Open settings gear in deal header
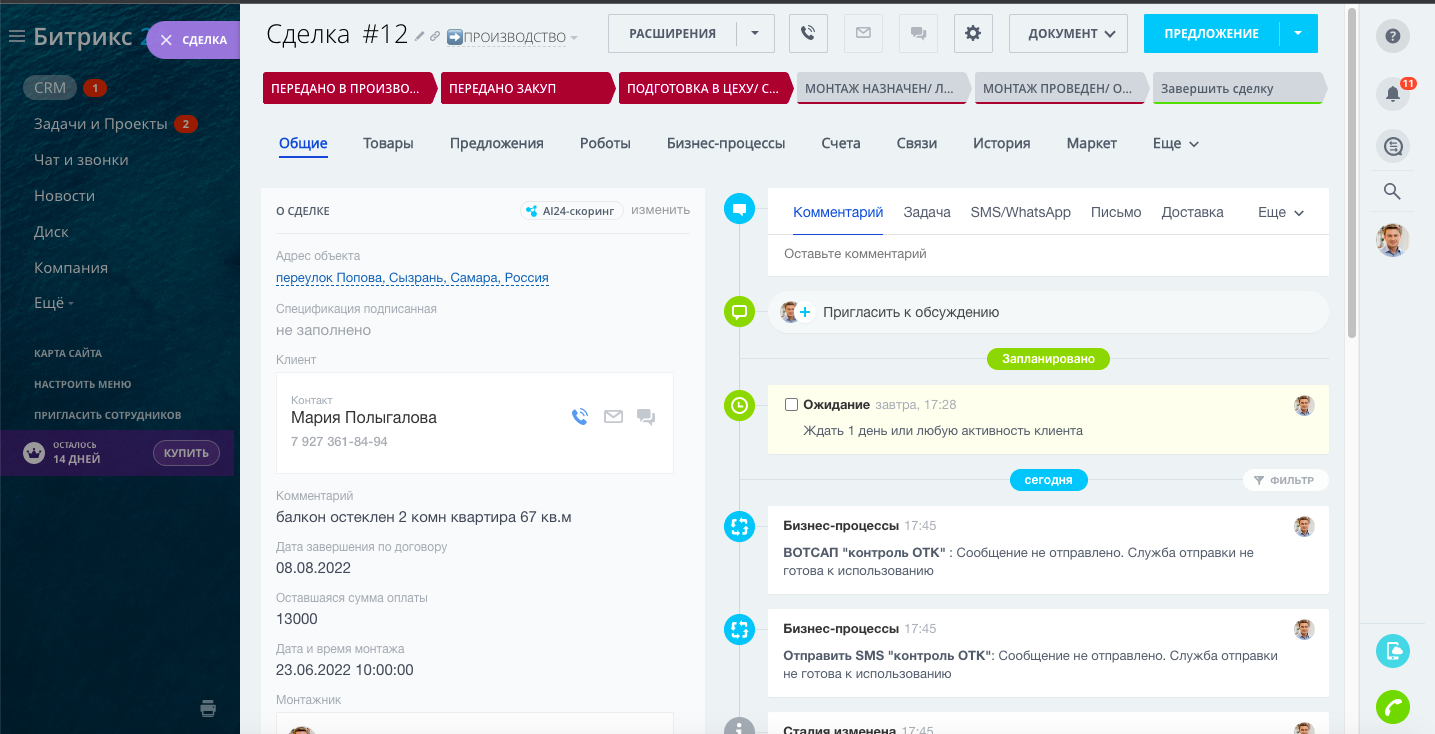This screenshot has width=1435, height=734. pos(972,34)
